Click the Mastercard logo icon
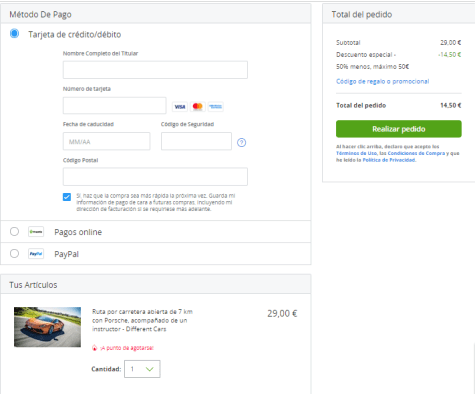The width and height of the screenshot is (475, 394). [198, 107]
